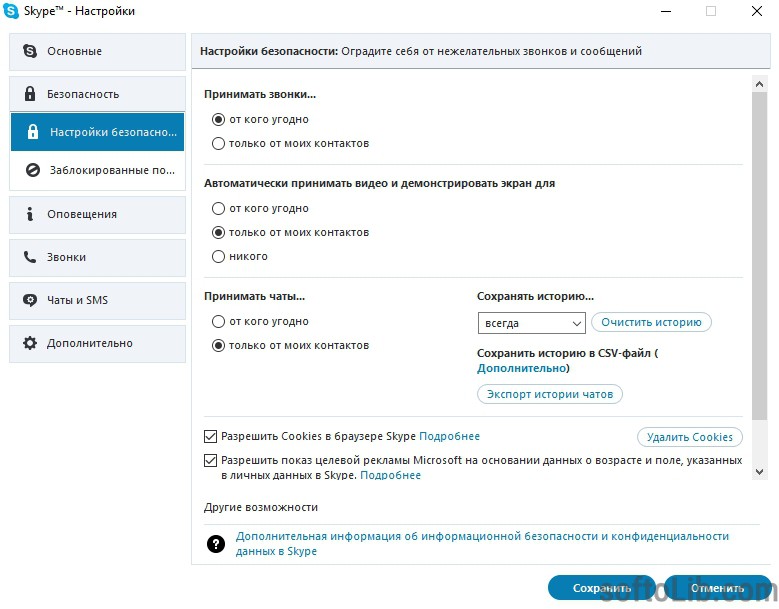The width and height of the screenshot is (779, 609).
Task: Open Оповещения via the info icon
Action: 30,214
